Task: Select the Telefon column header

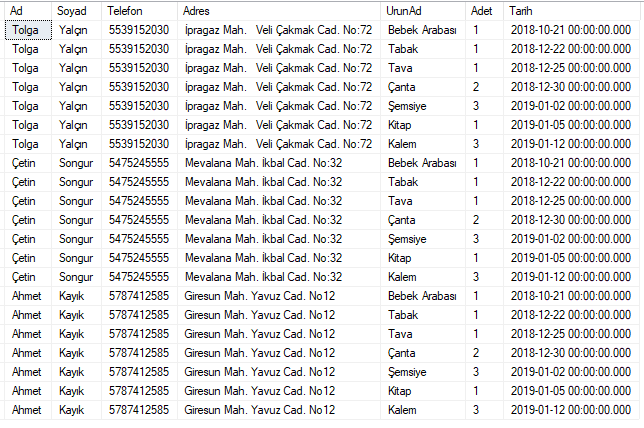Action: pos(139,11)
